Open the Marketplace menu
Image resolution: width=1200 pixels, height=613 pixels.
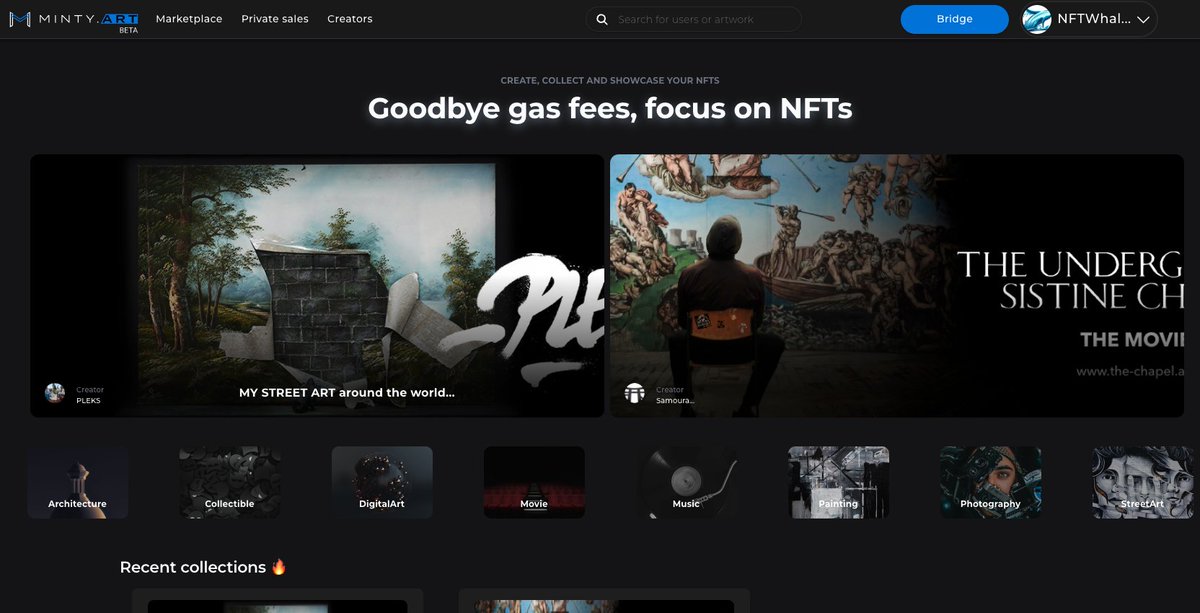pyautogui.click(x=189, y=19)
